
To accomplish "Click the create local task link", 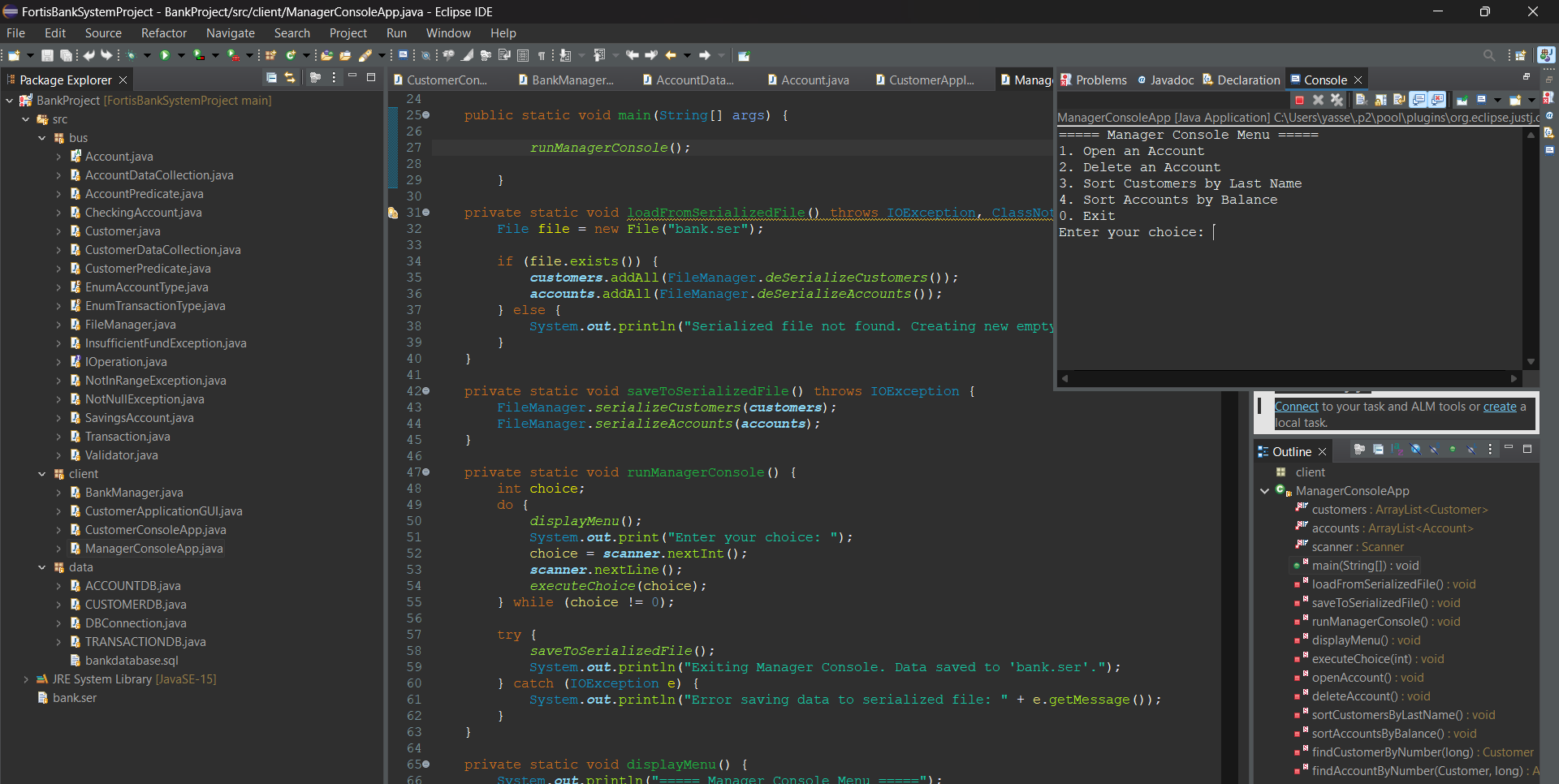I will tap(1500, 407).
